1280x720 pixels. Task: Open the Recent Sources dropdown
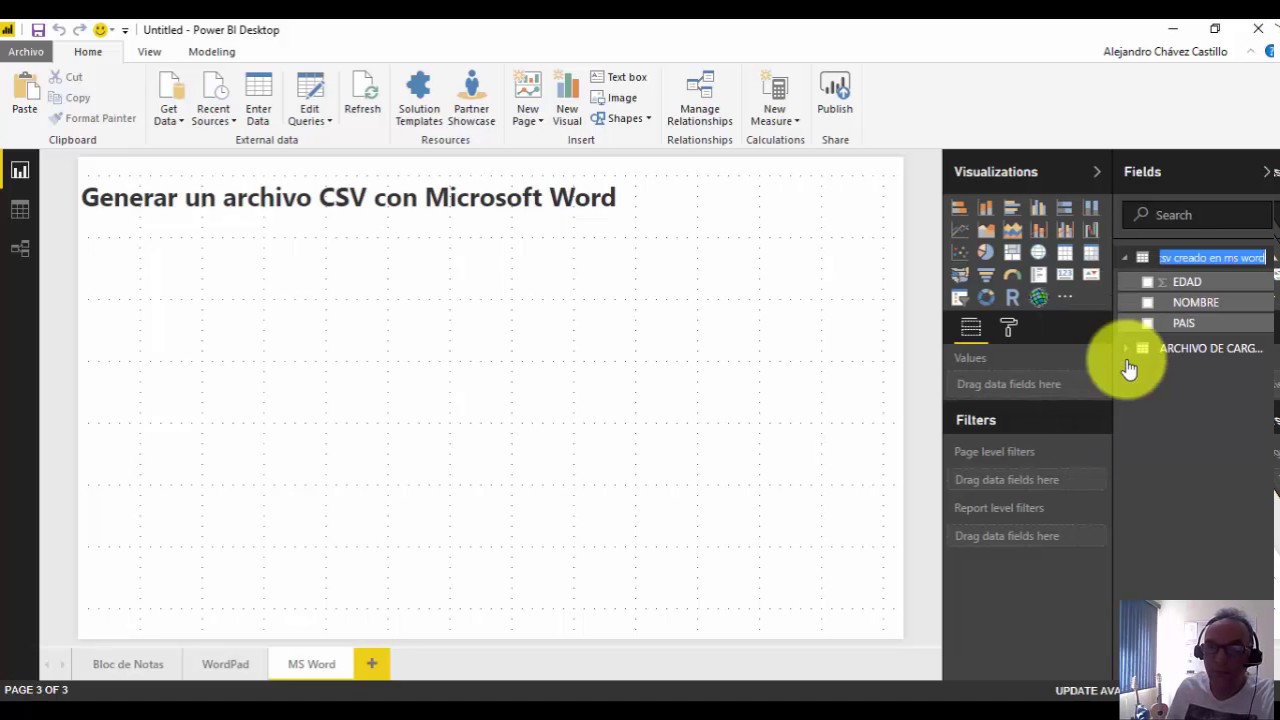tap(213, 100)
